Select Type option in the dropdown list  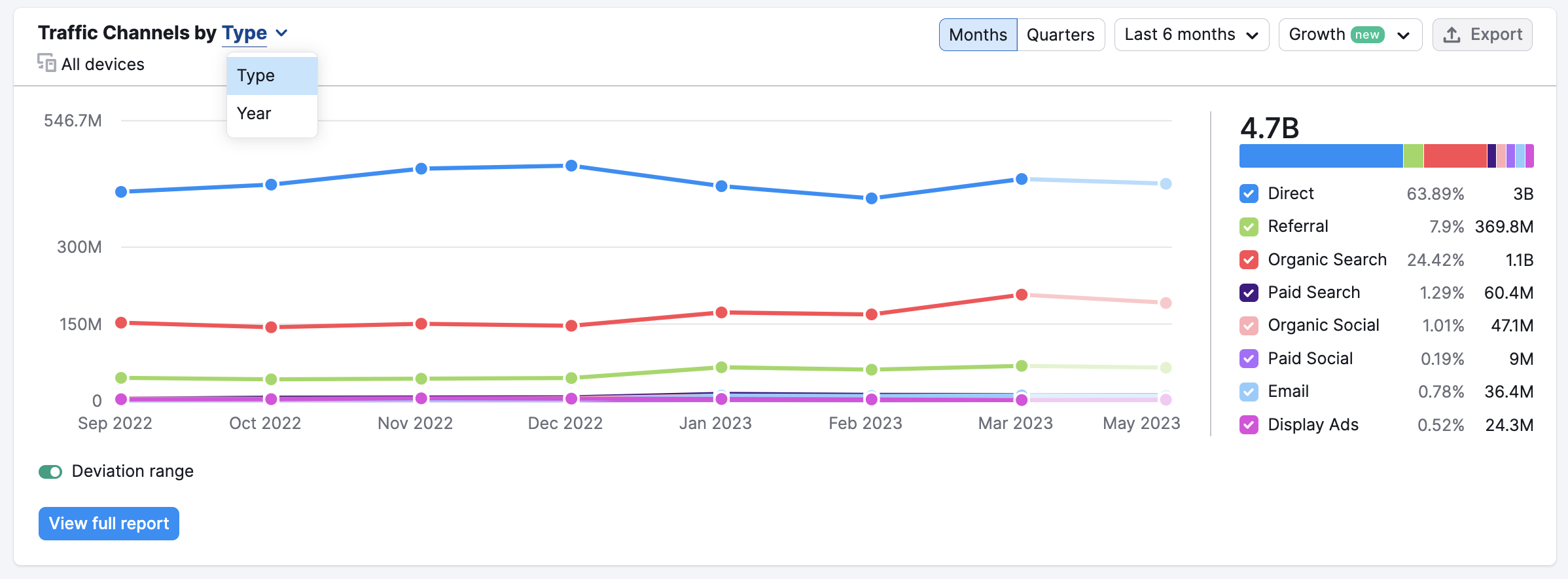pos(272,76)
